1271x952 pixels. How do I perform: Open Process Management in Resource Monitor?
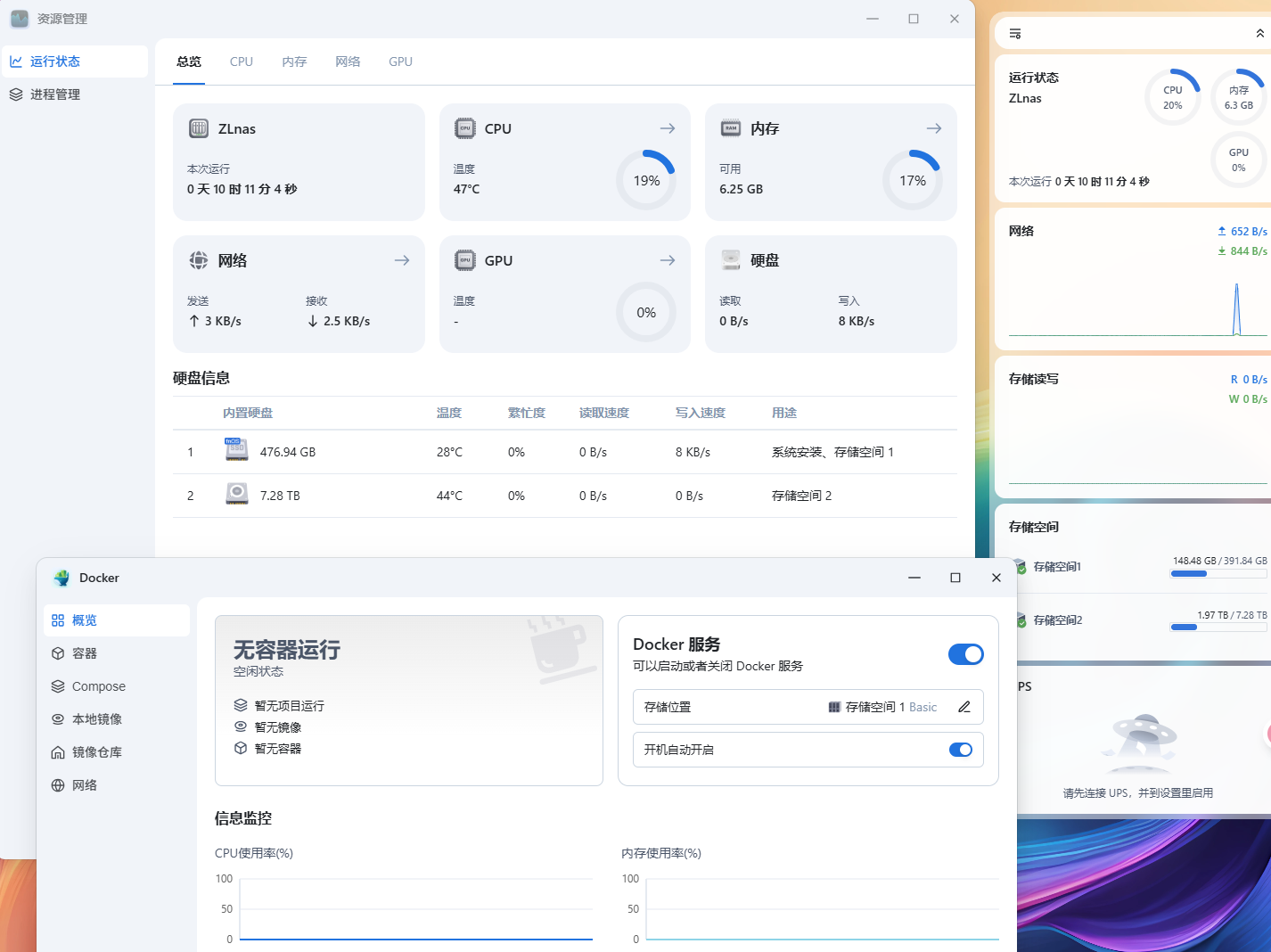54,94
